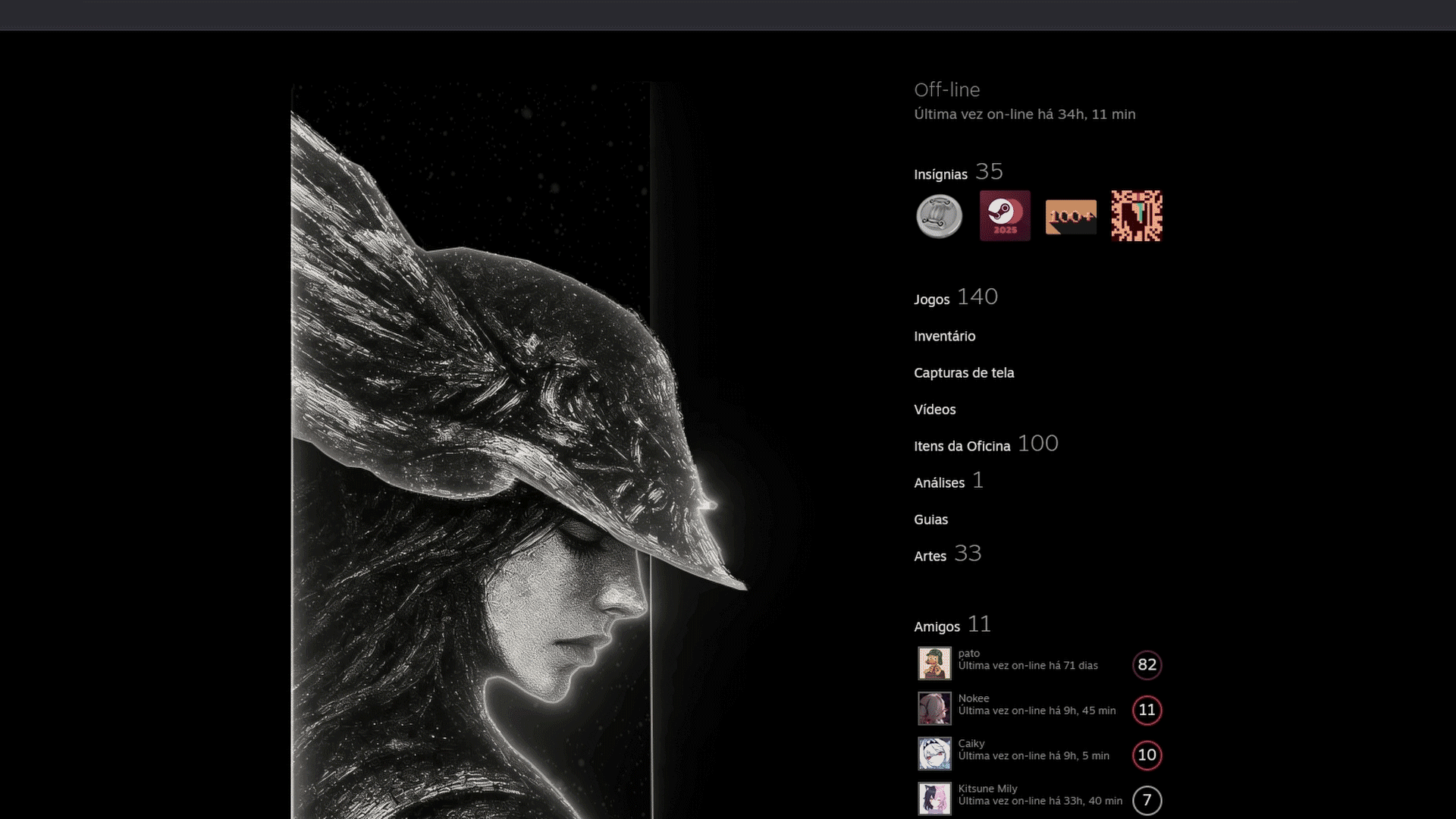This screenshot has width=1456, height=819.
Task: Click Caiky's level 10 circle badge
Action: pyautogui.click(x=1147, y=755)
